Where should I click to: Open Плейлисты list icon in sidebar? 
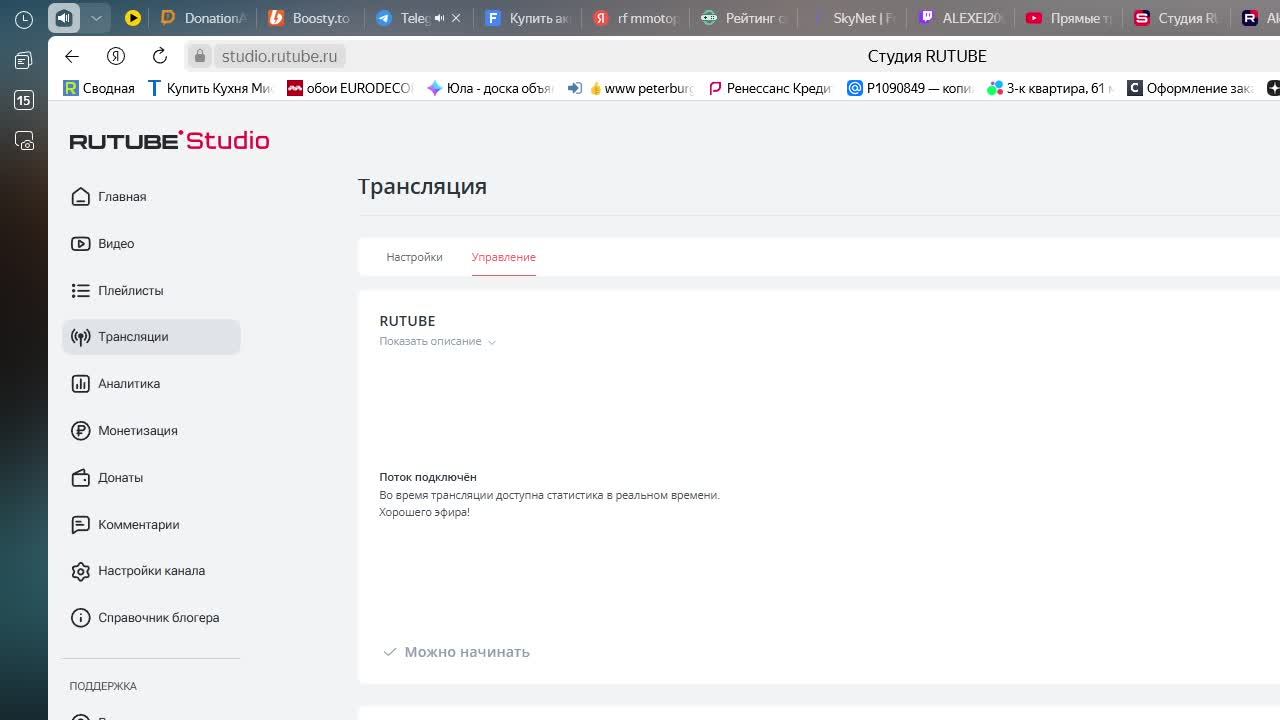pyautogui.click(x=81, y=291)
